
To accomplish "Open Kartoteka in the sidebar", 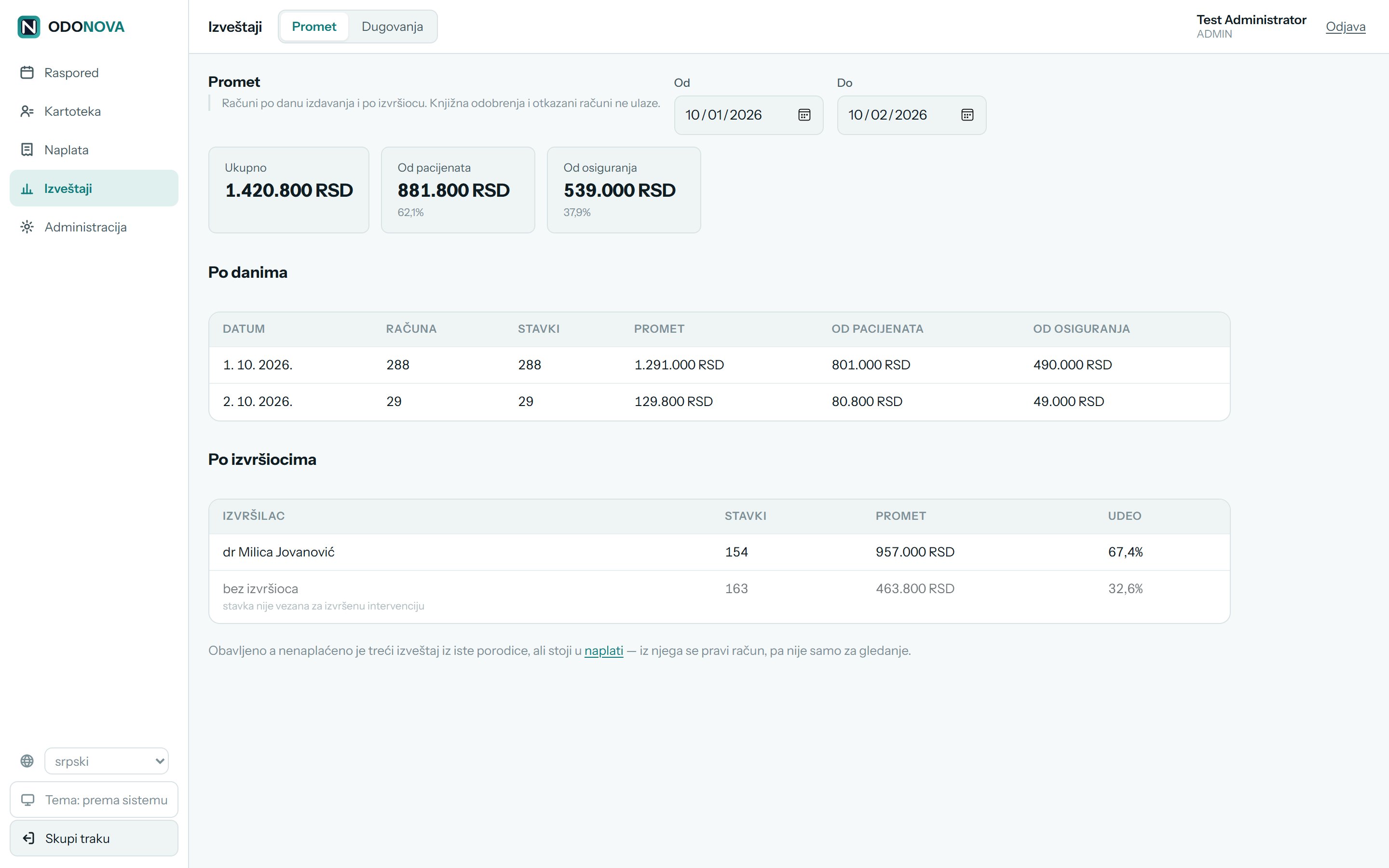I will 94,111.
